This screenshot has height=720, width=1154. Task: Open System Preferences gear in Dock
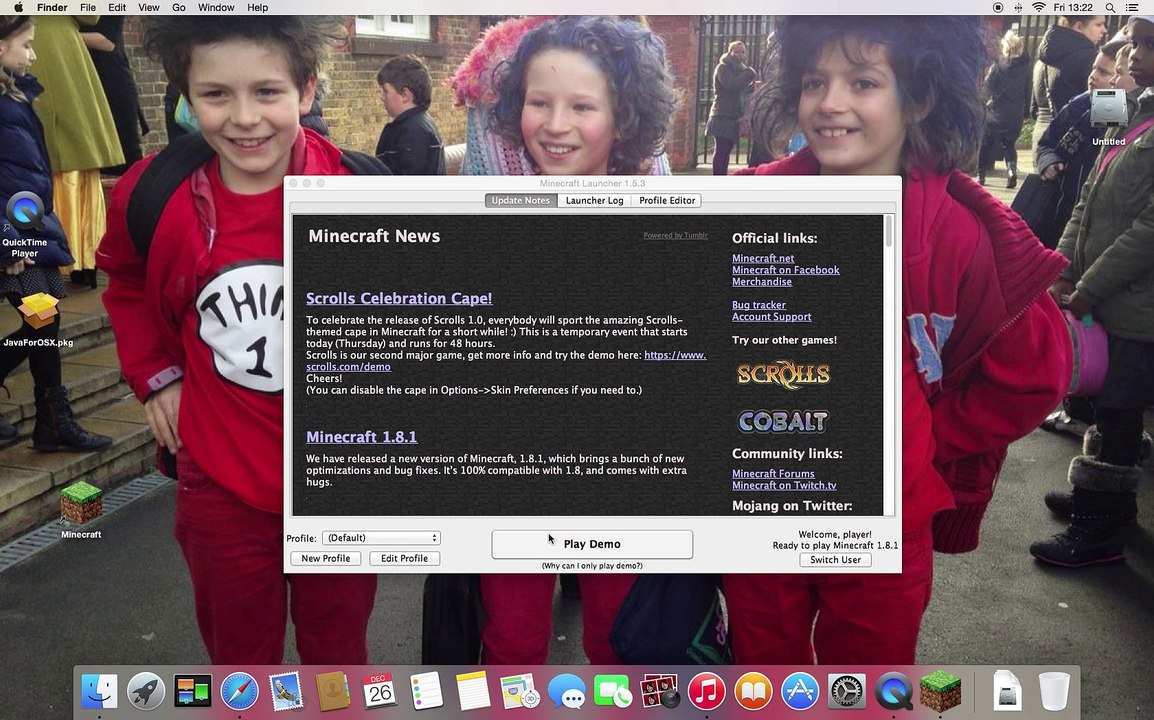(x=847, y=691)
